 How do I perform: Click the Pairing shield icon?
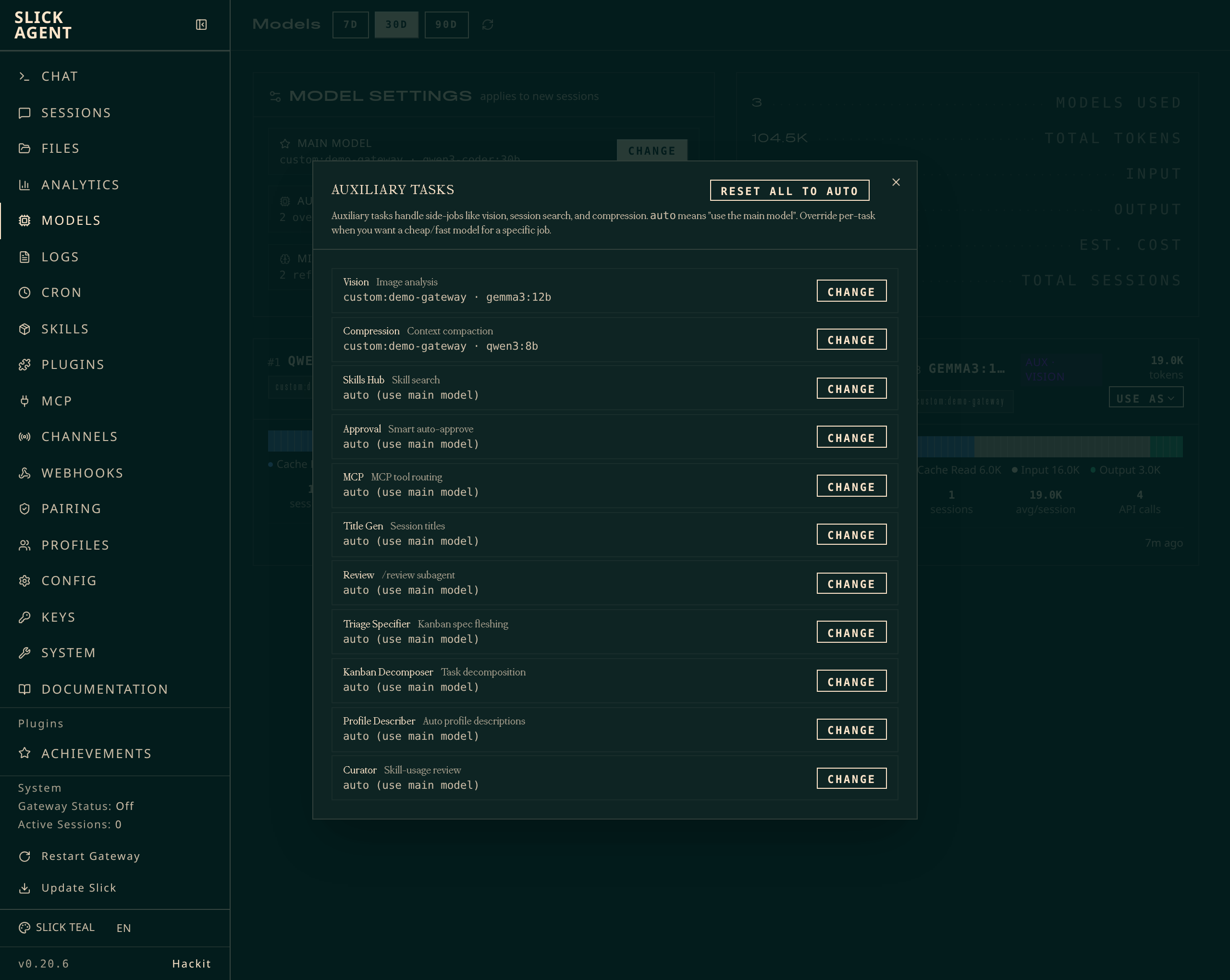[x=25, y=509]
